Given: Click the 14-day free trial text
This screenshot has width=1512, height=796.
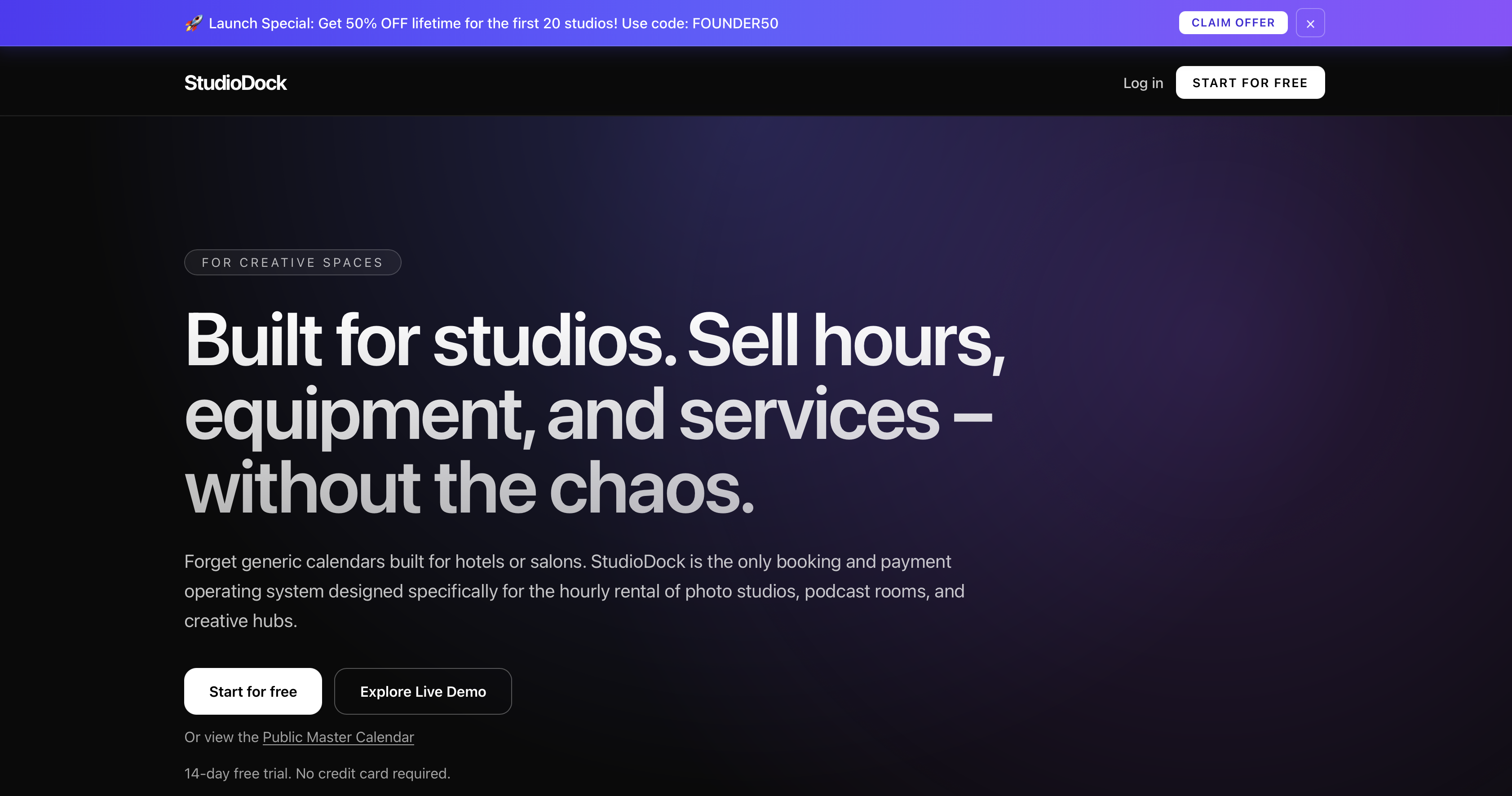Looking at the screenshot, I should (x=317, y=773).
